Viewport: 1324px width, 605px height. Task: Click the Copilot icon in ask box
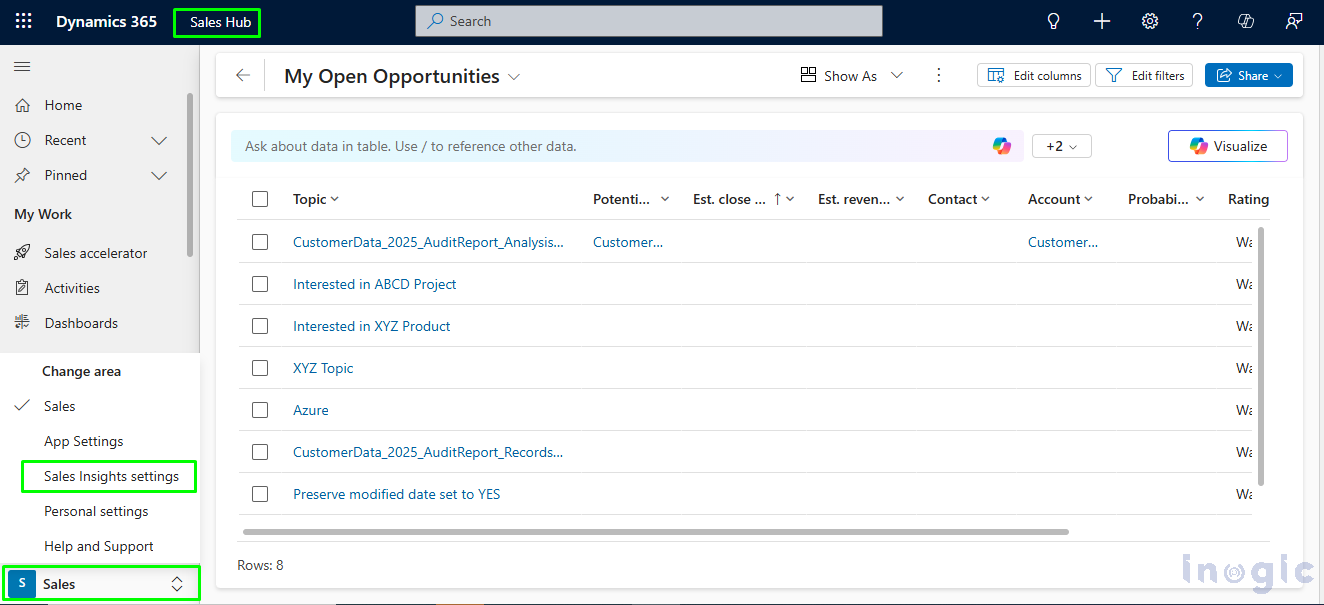pos(1001,146)
